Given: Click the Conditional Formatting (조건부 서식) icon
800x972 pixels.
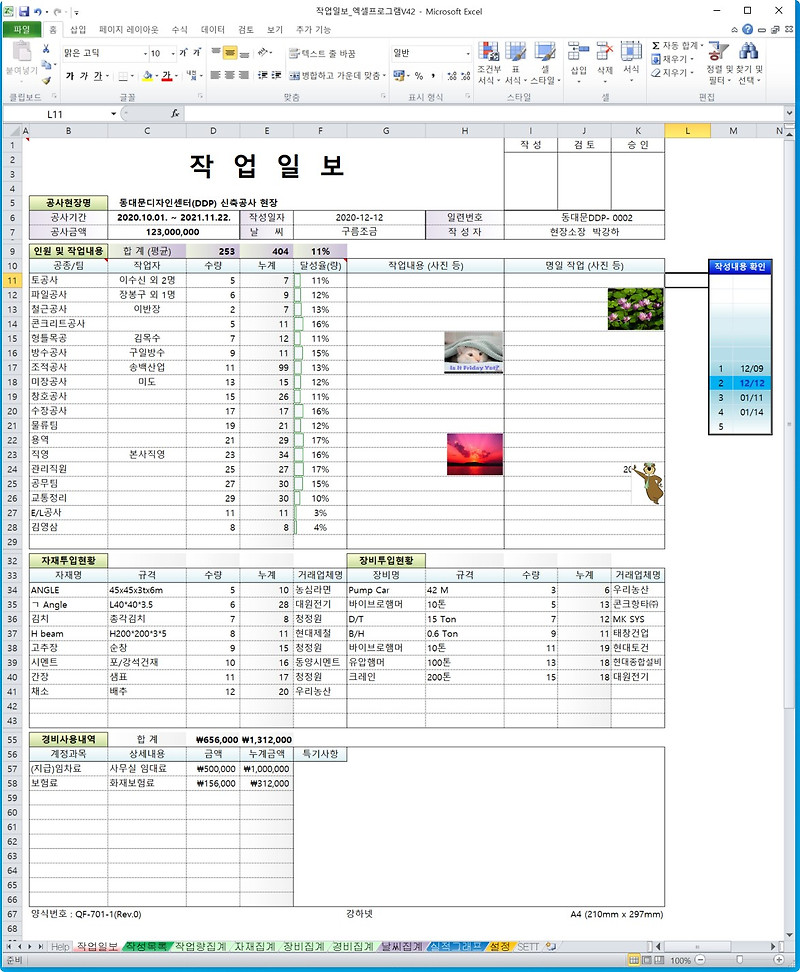Looking at the screenshot, I should (x=488, y=52).
